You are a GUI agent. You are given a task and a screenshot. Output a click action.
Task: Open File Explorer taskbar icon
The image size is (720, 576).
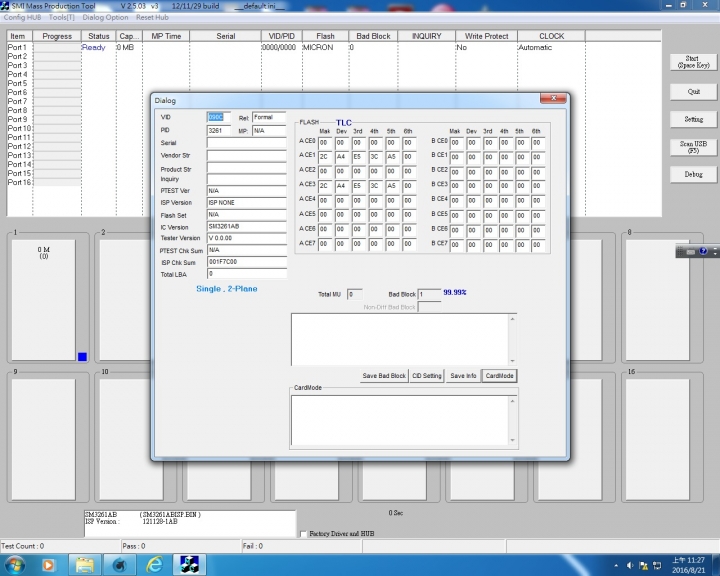click(x=85, y=565)
